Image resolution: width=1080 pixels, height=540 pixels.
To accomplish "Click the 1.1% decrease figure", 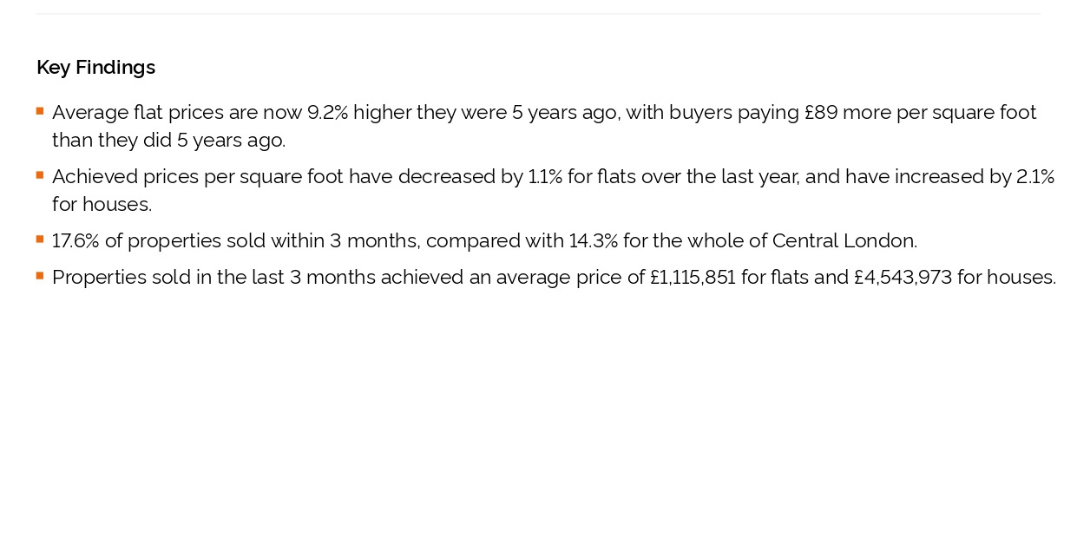I will coord(545,177).
